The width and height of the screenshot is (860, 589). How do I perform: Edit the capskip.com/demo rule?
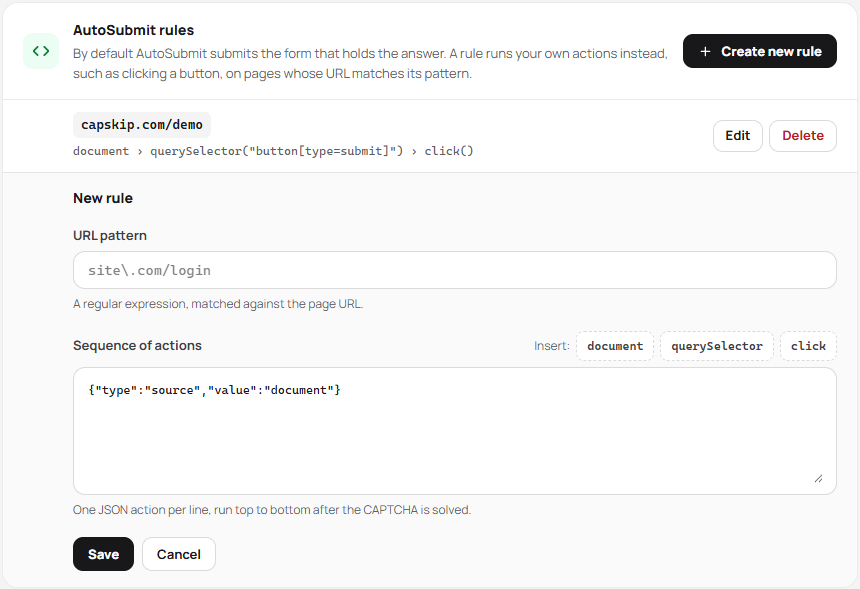click(x=738, y=135)
